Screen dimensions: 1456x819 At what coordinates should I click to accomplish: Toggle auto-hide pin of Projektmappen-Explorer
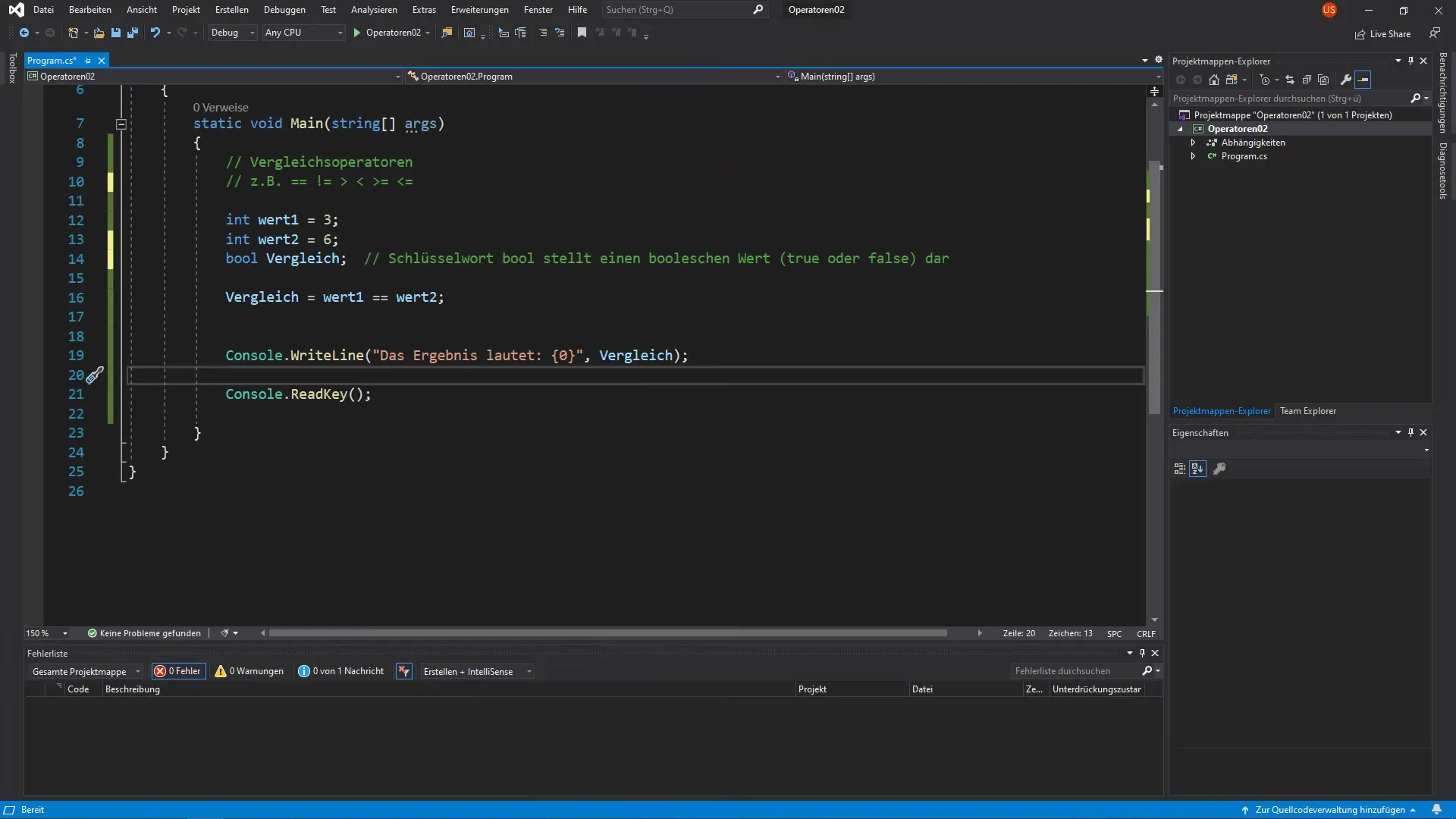[1410, 61]
